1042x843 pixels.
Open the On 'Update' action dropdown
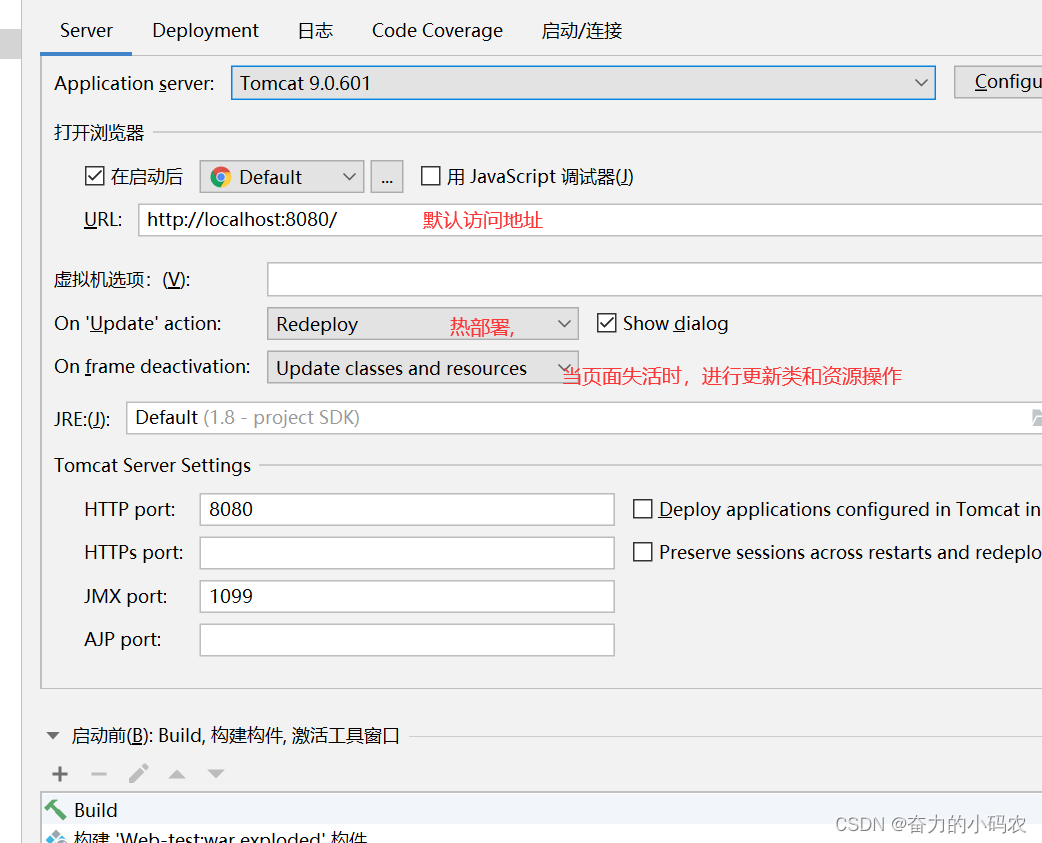tap(423, 324)
